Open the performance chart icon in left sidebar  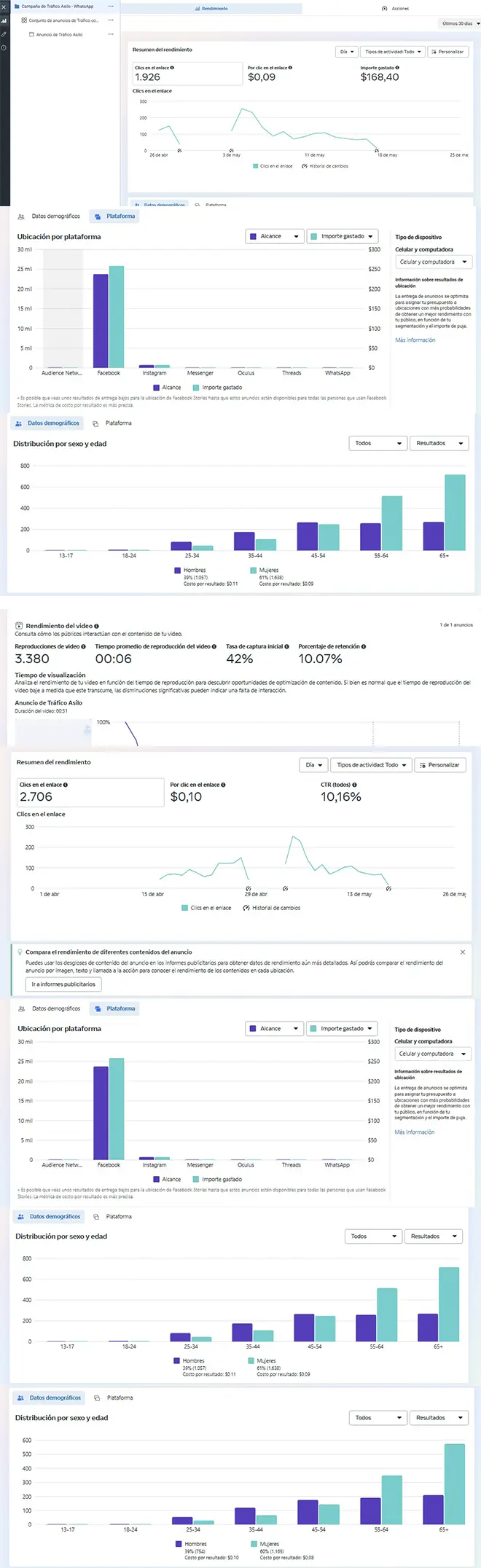[4, 20]
